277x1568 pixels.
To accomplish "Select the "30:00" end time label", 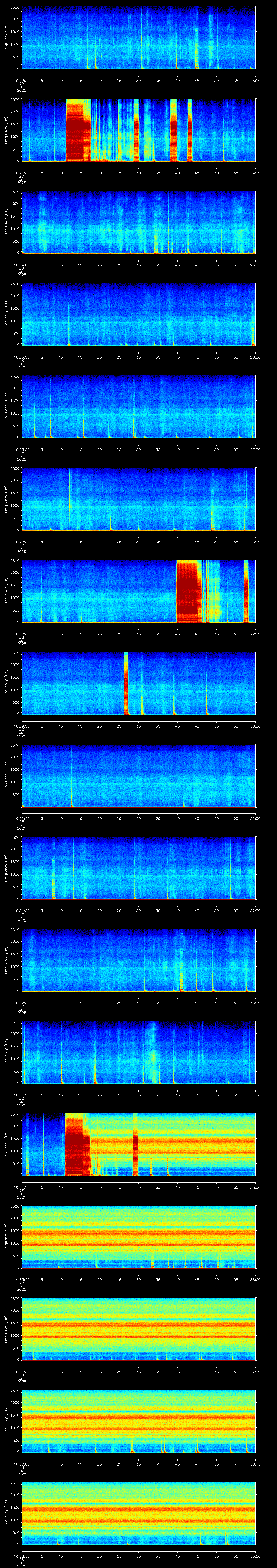I will coord(255,726).
